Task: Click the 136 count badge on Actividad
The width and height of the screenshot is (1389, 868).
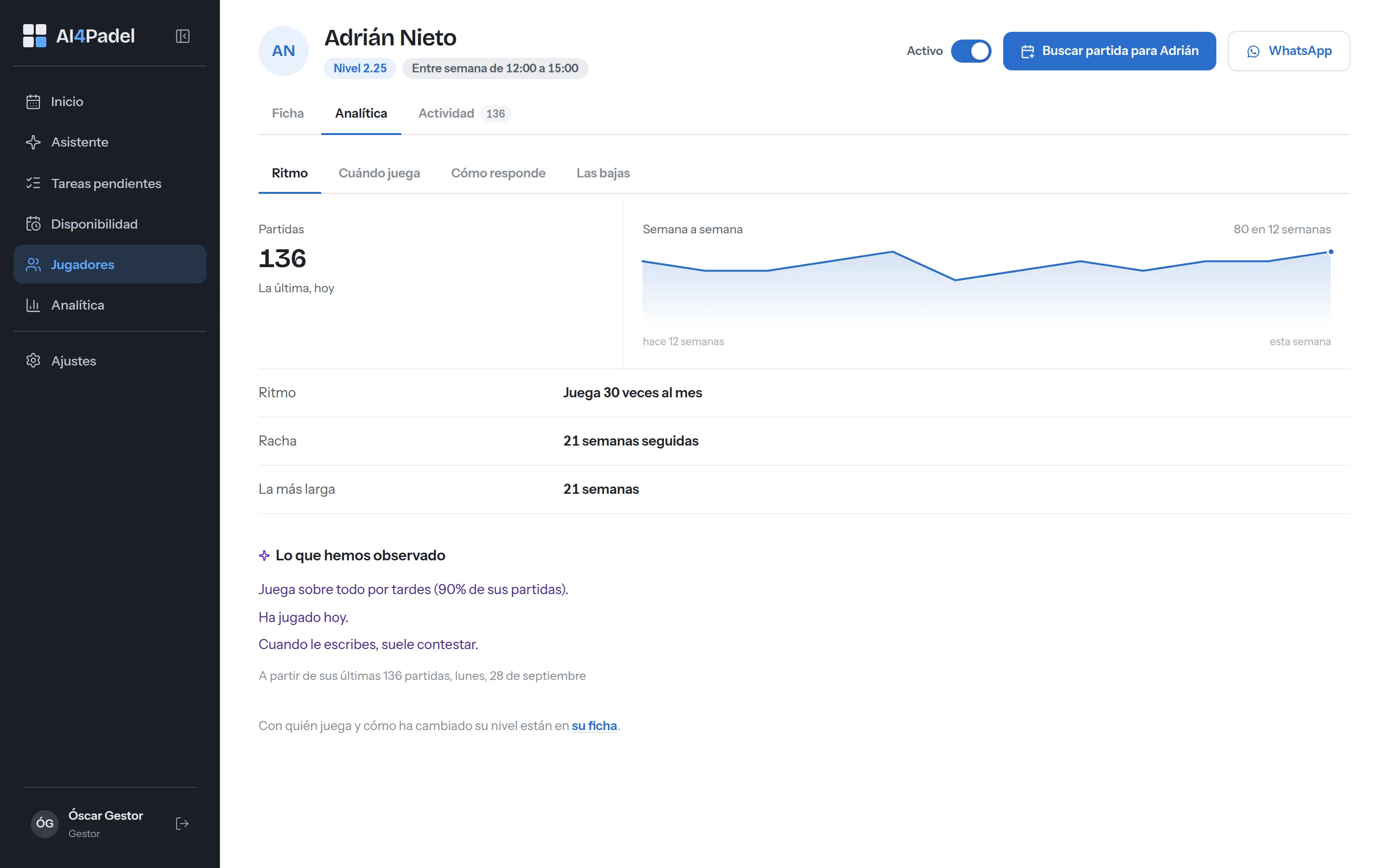Action: (x=495, y=114)
